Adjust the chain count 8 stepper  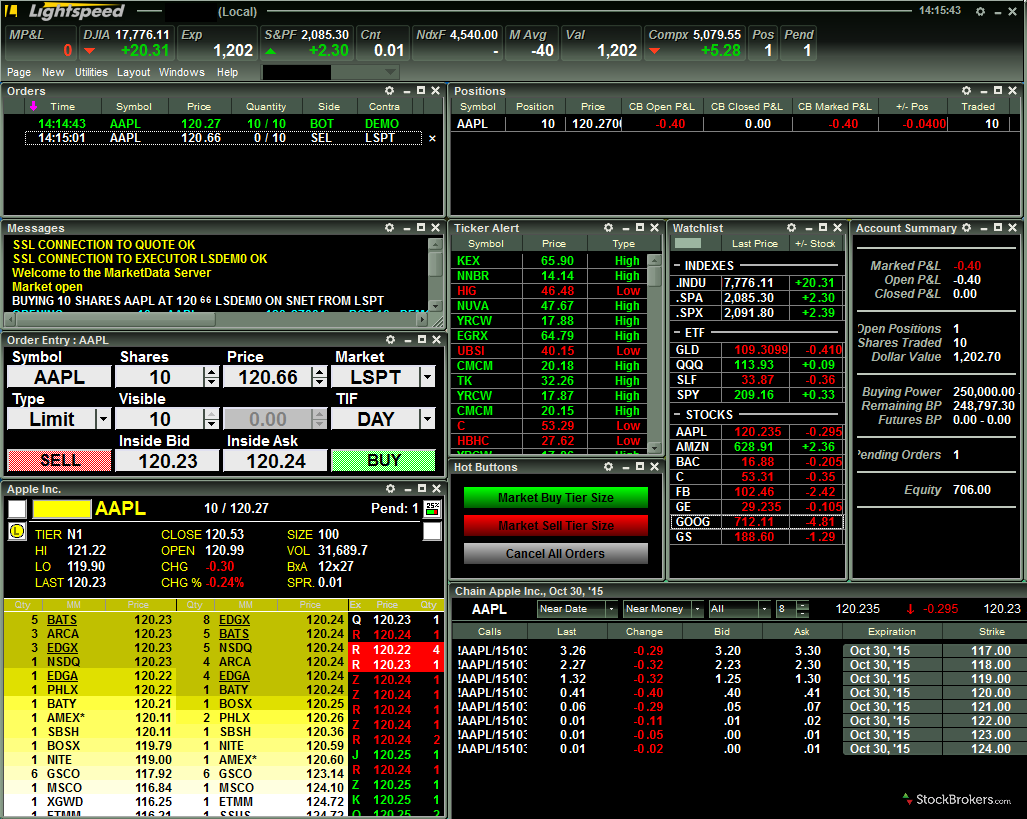[x=803, y=609]
